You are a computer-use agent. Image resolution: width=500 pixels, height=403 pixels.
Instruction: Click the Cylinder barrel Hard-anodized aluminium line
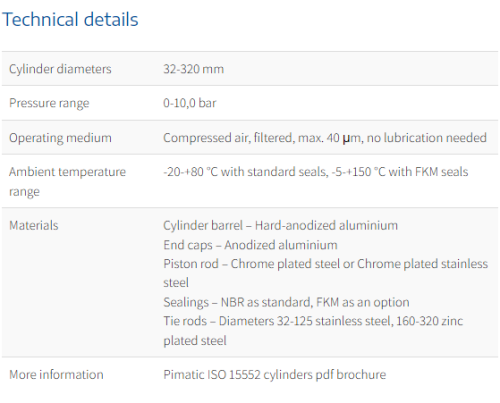click(280, 225)
